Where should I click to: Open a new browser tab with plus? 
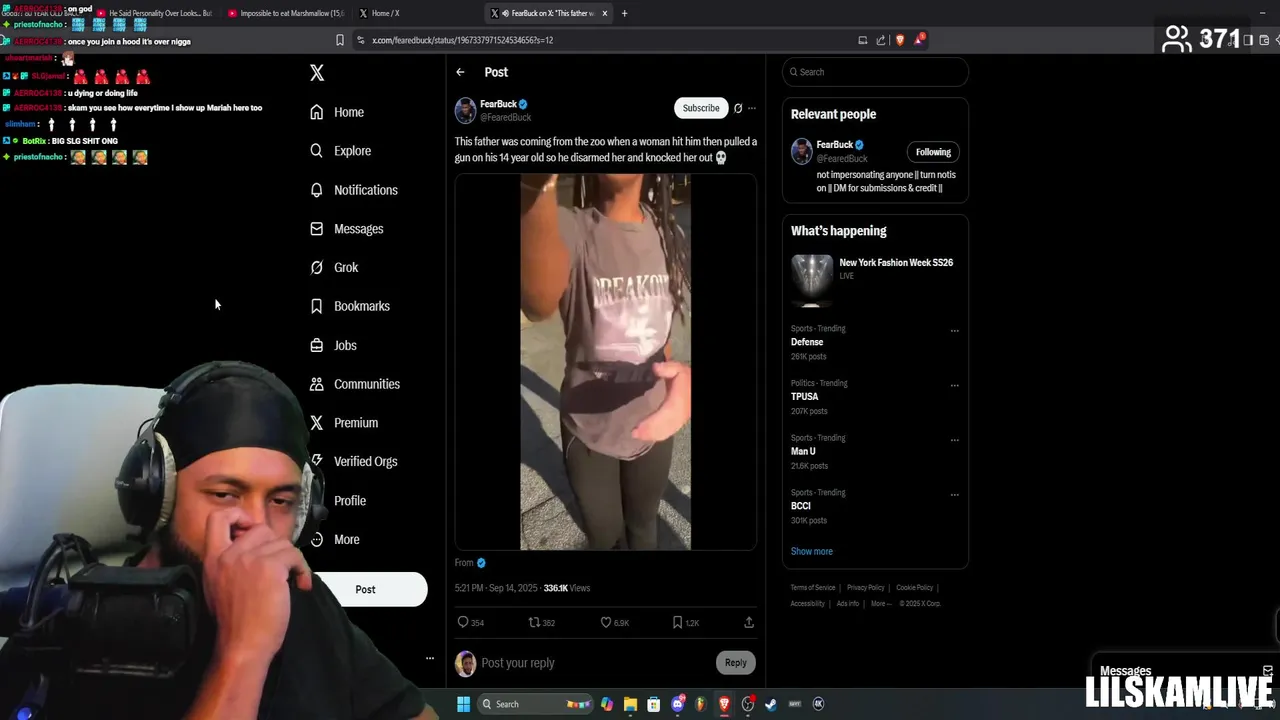click(x=624, y=14)
